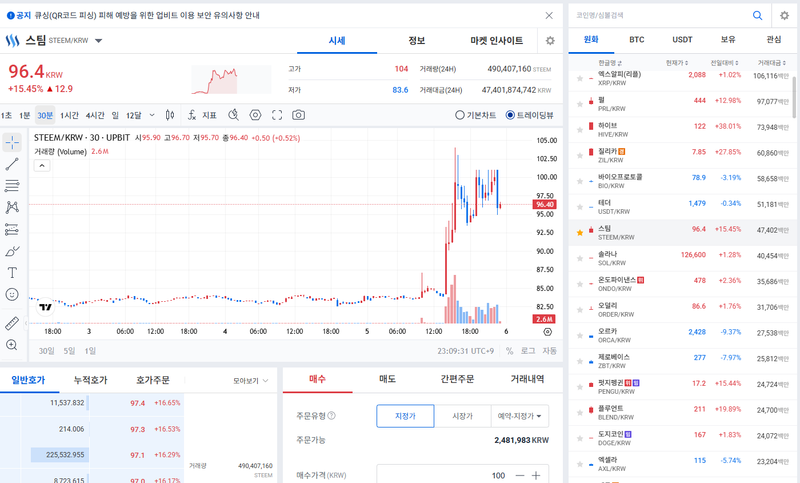Expand the STEEM/KRW market dropdown arrow
The image size is (800, 483).
(98, 41)
